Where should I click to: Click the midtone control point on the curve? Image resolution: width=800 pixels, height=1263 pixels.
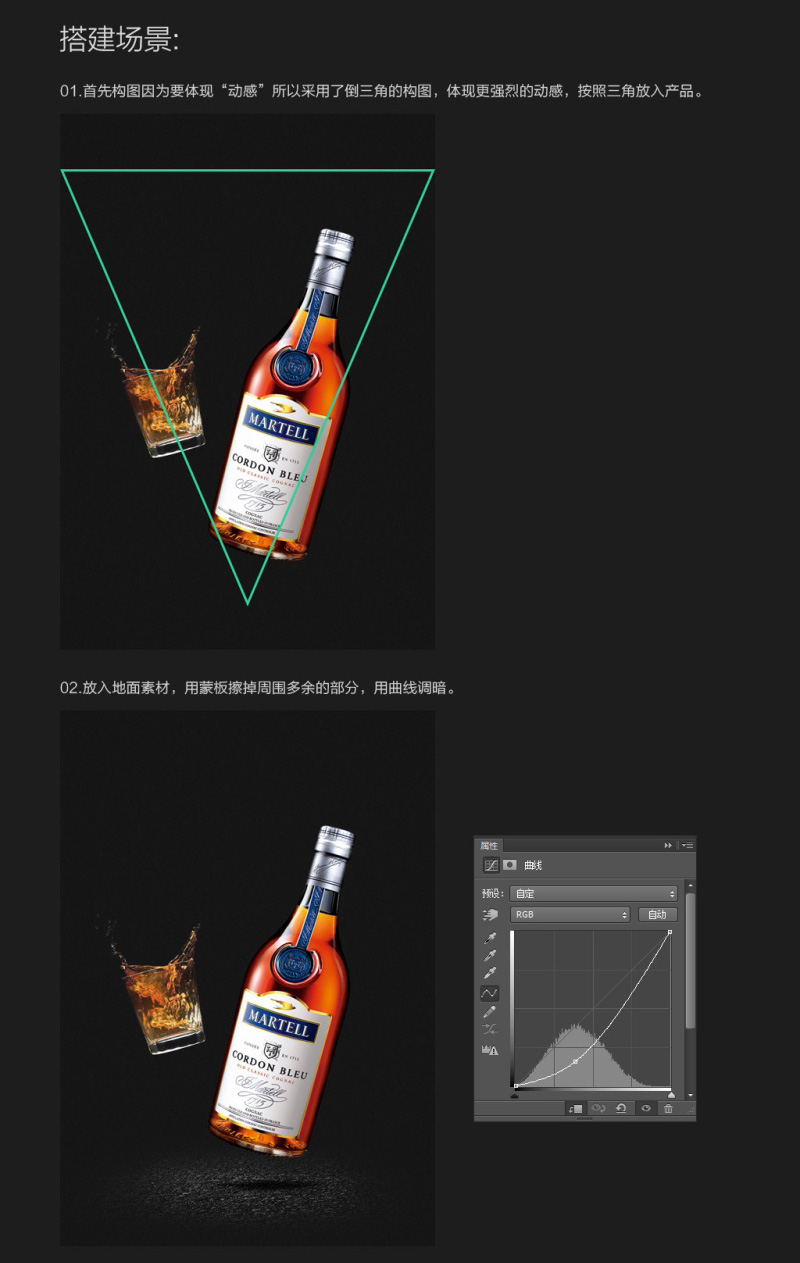[575, 1061]
